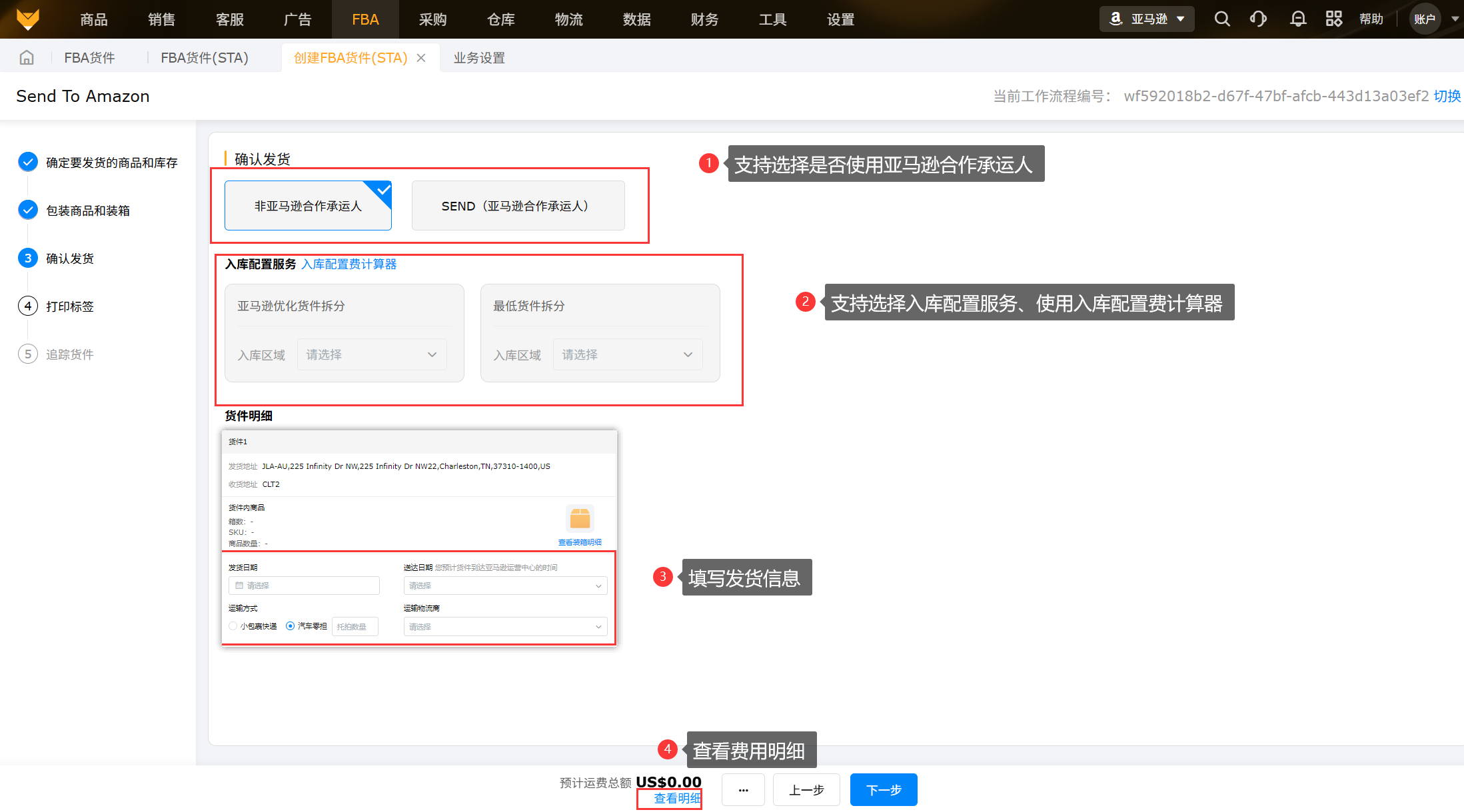Click the fox logo icon
1464x812 pixels.
[x=28, y=19]
